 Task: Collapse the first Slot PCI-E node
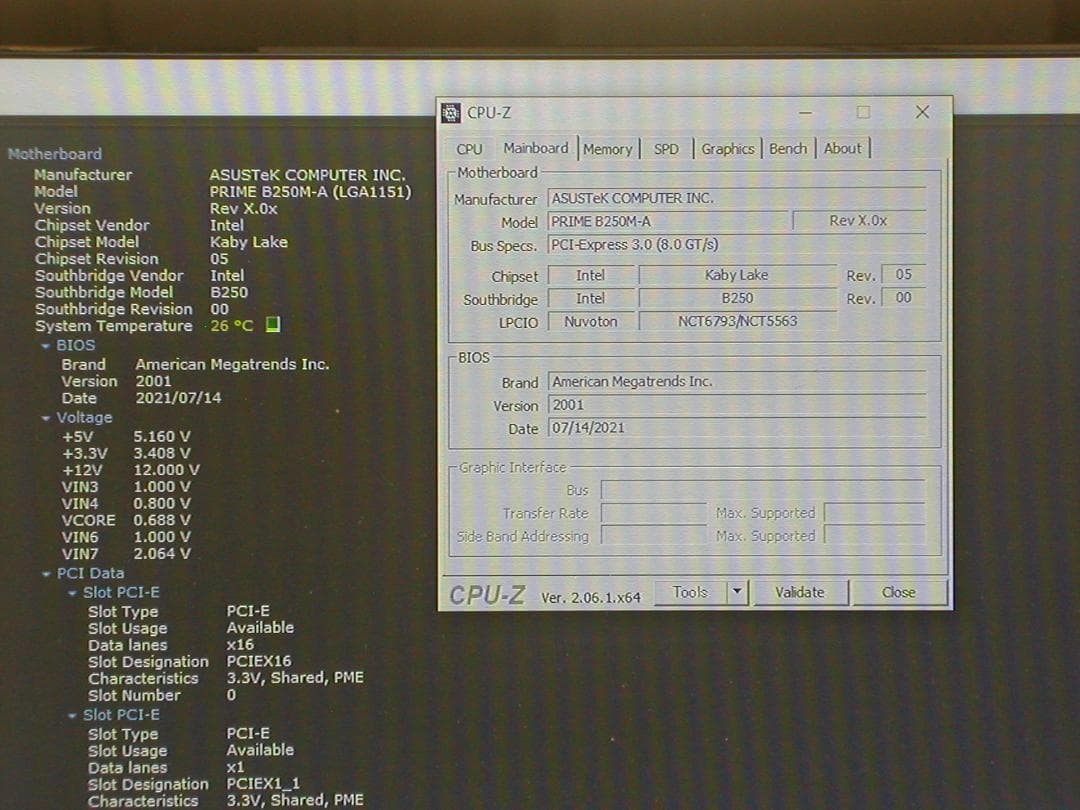72,593
